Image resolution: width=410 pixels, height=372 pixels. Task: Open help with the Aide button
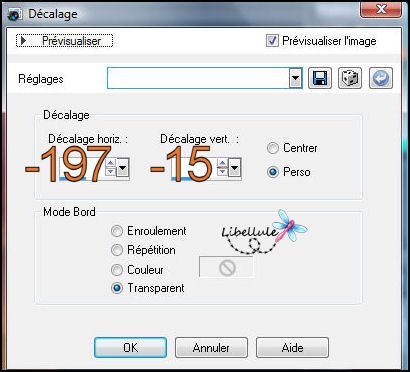[x=292, y=348]
